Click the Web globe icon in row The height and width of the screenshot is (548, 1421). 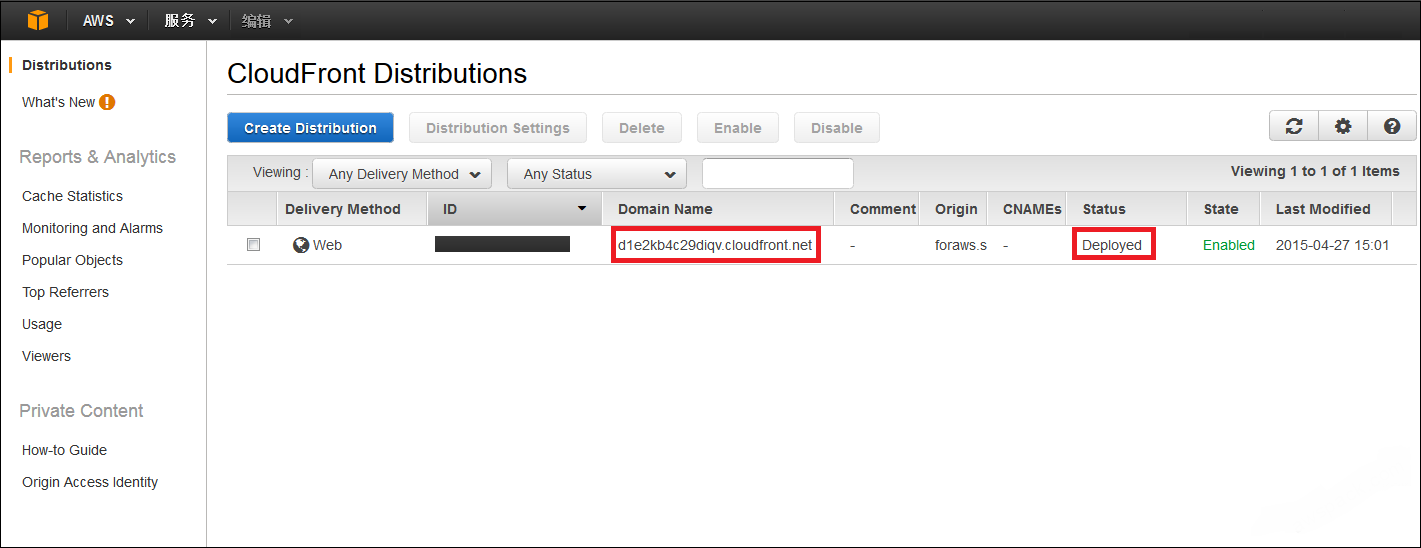[301, 244]
